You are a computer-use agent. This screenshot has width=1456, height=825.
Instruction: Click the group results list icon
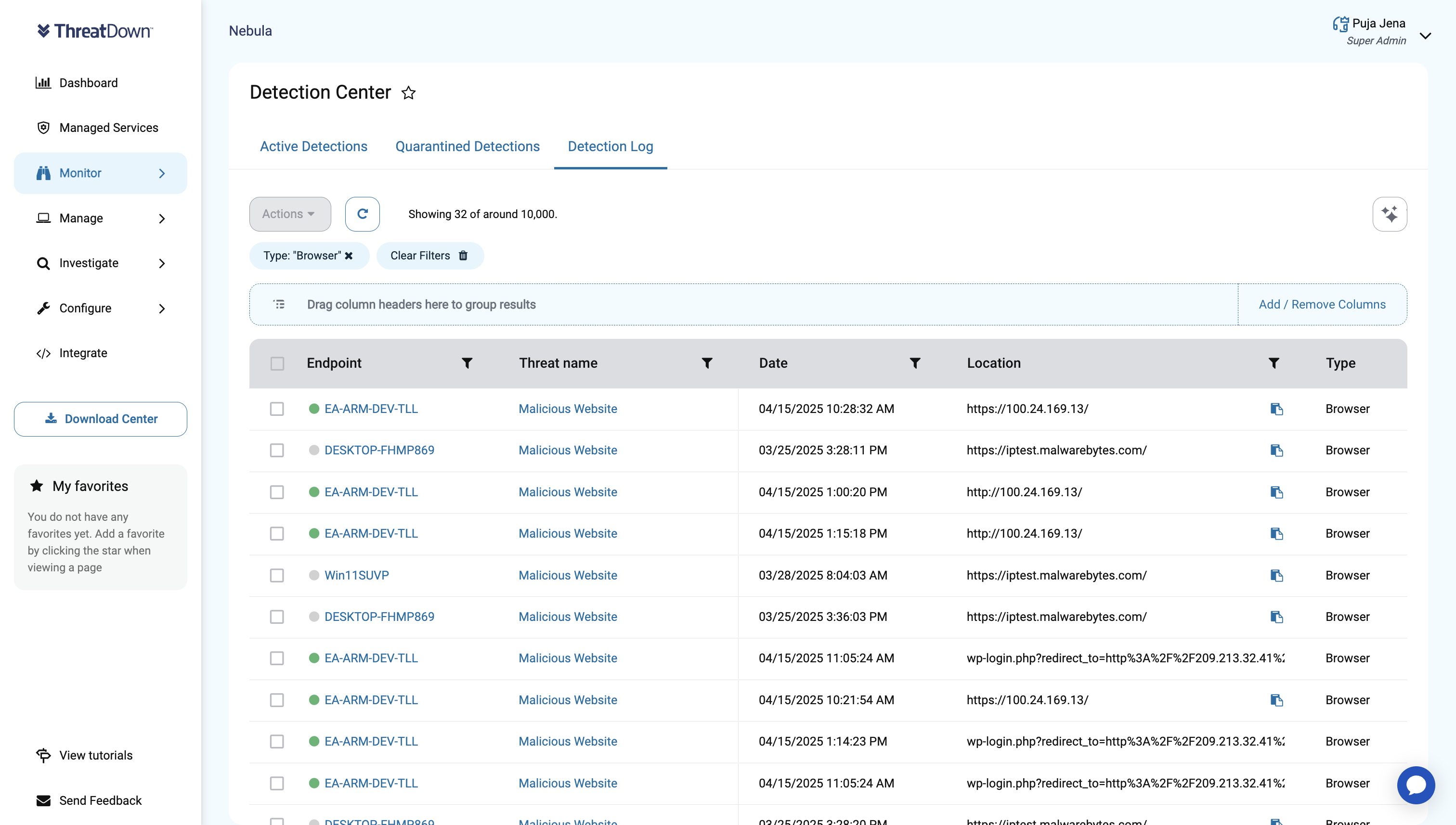[x=279, y=304]
